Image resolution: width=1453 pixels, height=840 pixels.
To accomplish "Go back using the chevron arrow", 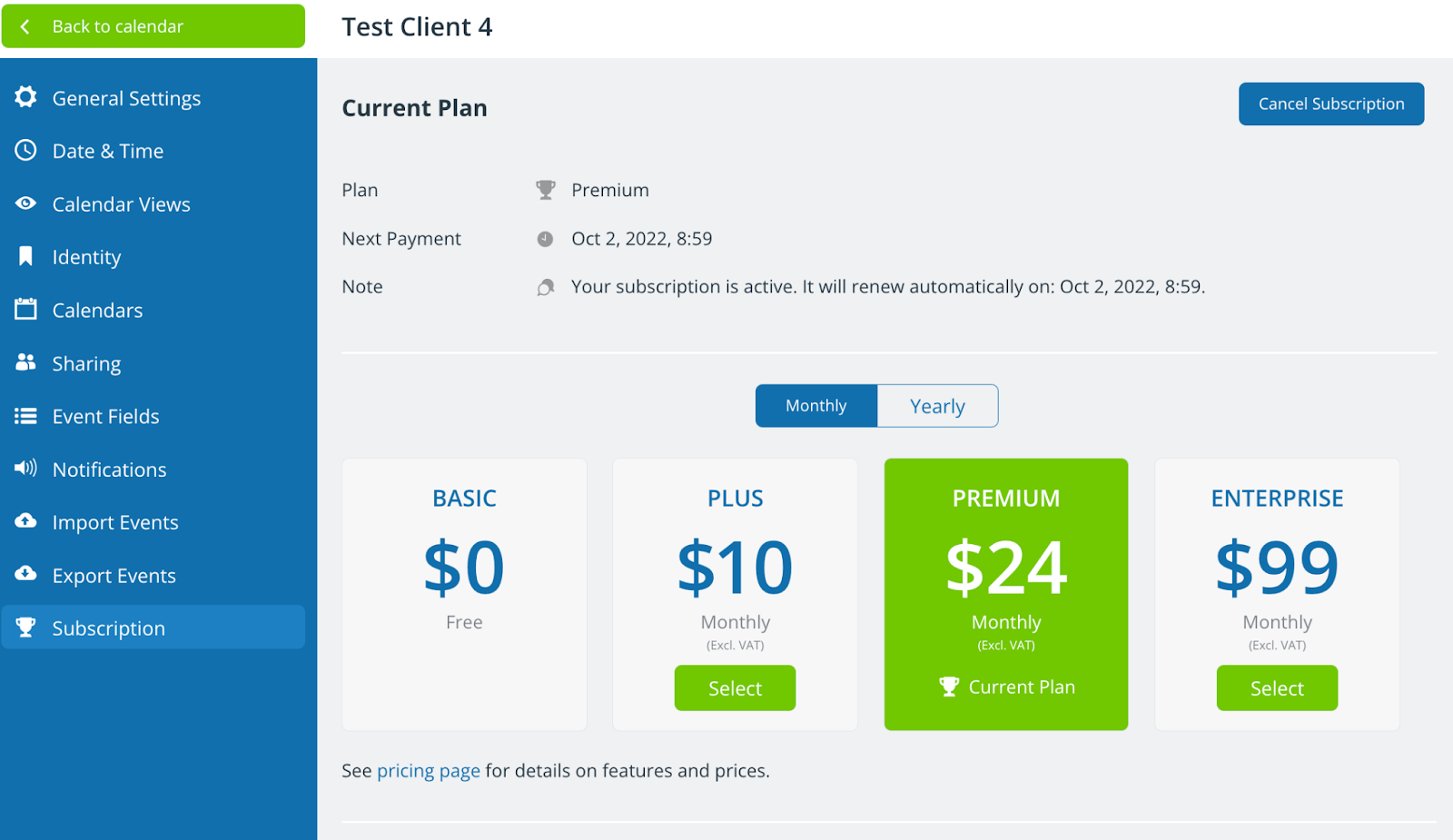I will 25,26.
